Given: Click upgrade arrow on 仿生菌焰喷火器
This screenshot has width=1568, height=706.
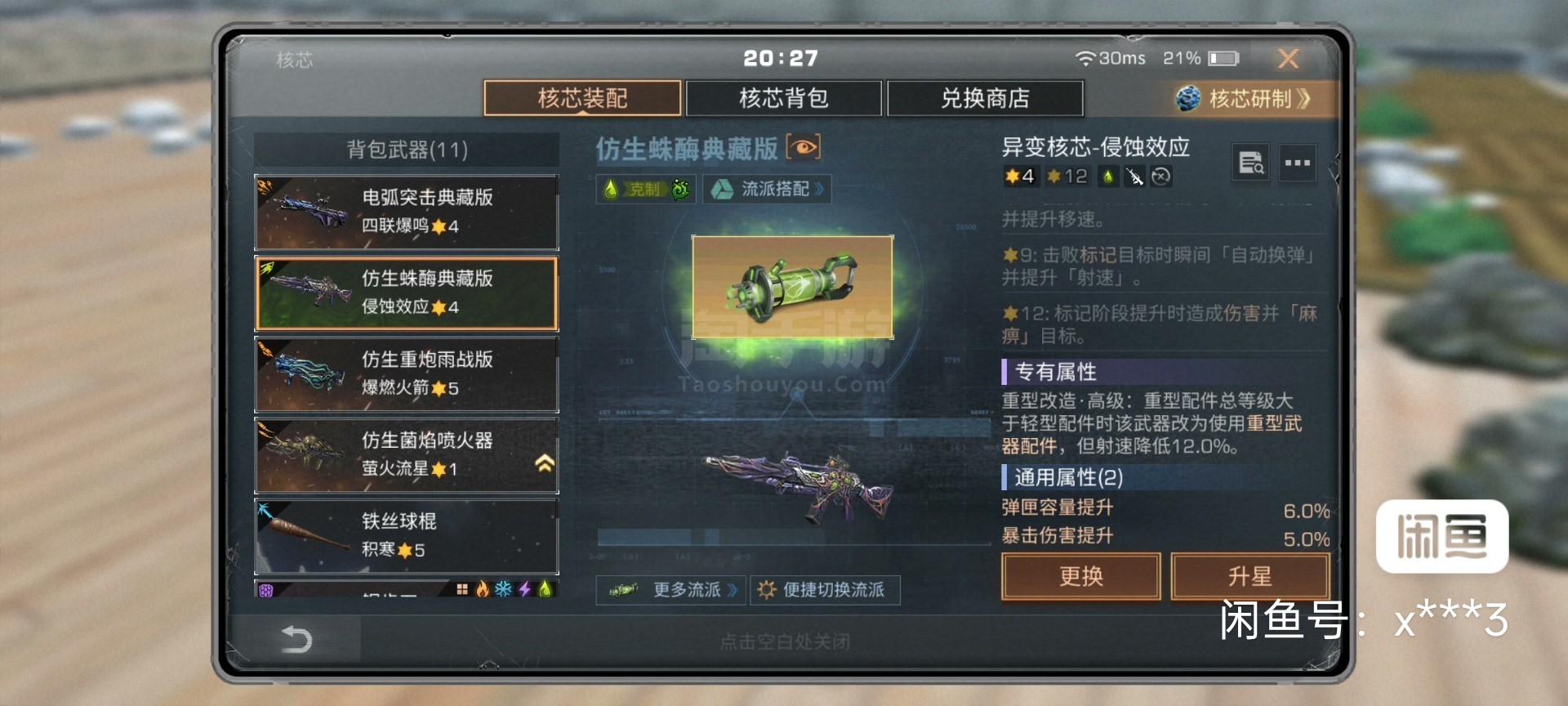Looking at the screenshot, I should pyautogui.click(x=545, y=464).
